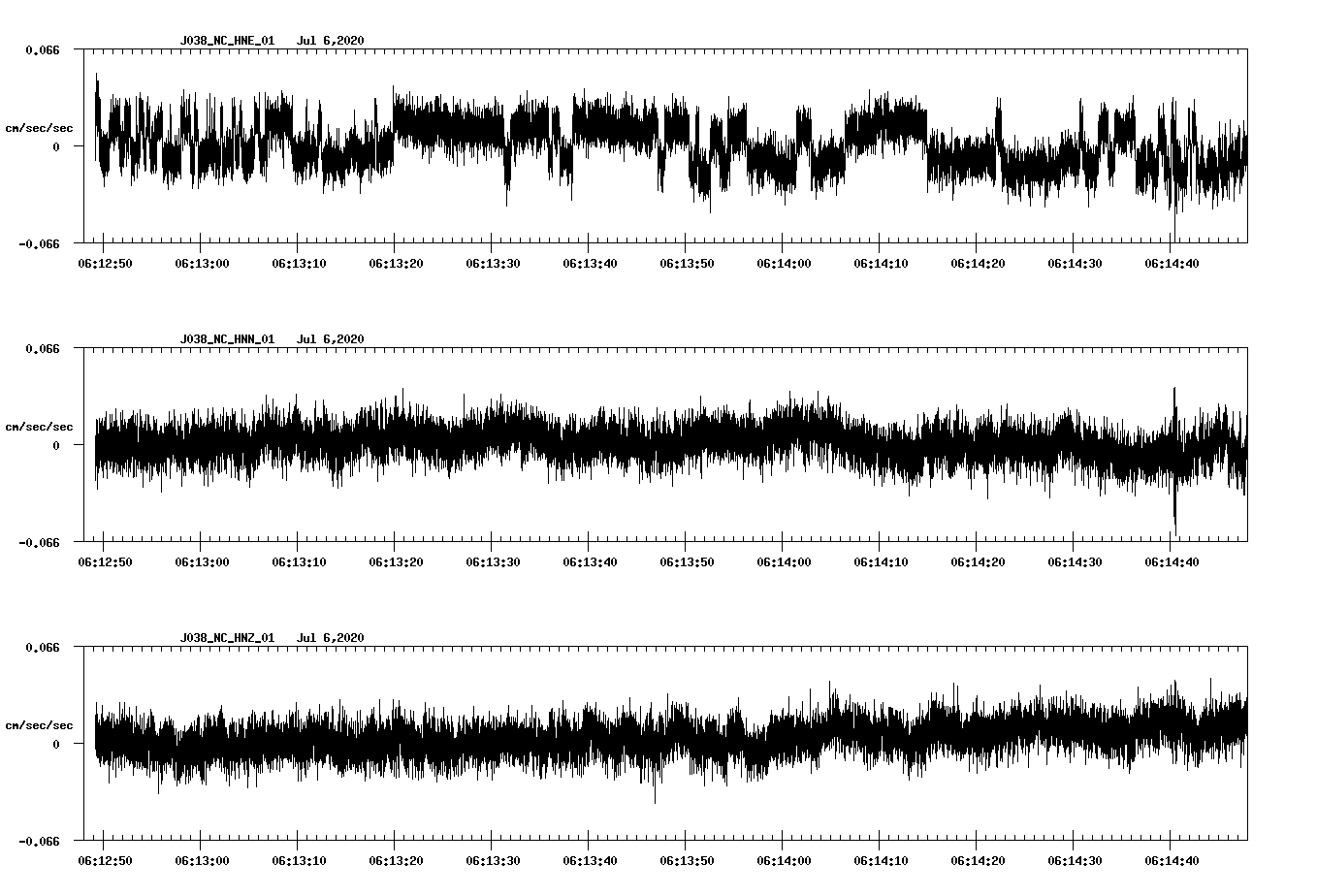1317x896 pixels.
Task: Select the 0.066 upper limit on HNN plot
Action: click(x=42, y=348)
